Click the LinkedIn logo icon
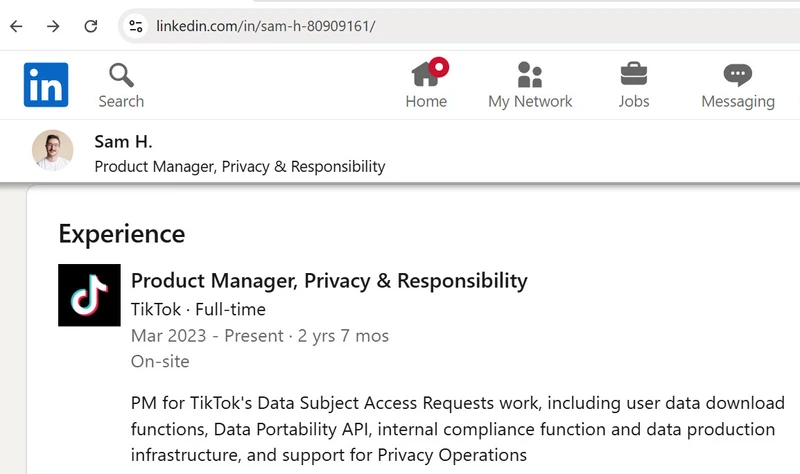800x474 pixels. (x=46, y=85)
